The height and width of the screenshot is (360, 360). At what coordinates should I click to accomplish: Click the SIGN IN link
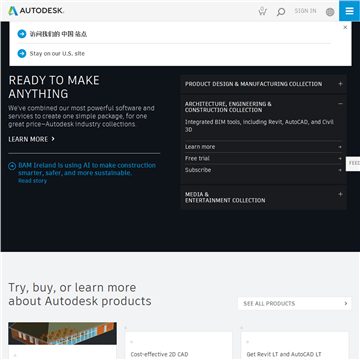pos(305,11)
